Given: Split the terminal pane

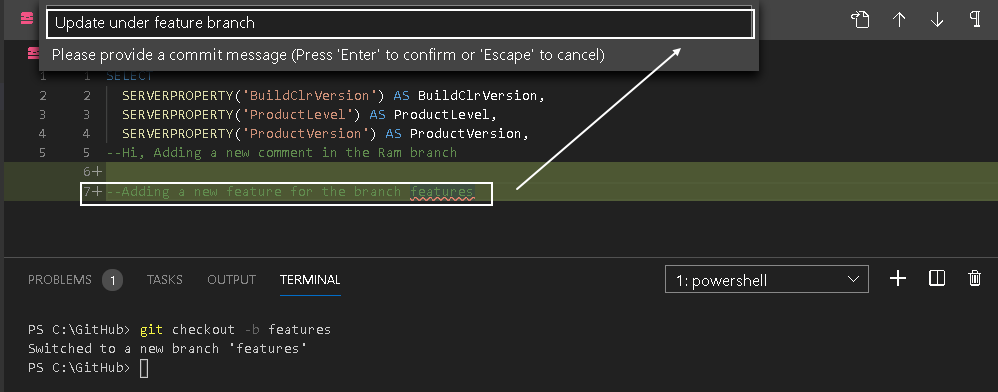Looking at the screenshot, I should [x=937, y=278].
